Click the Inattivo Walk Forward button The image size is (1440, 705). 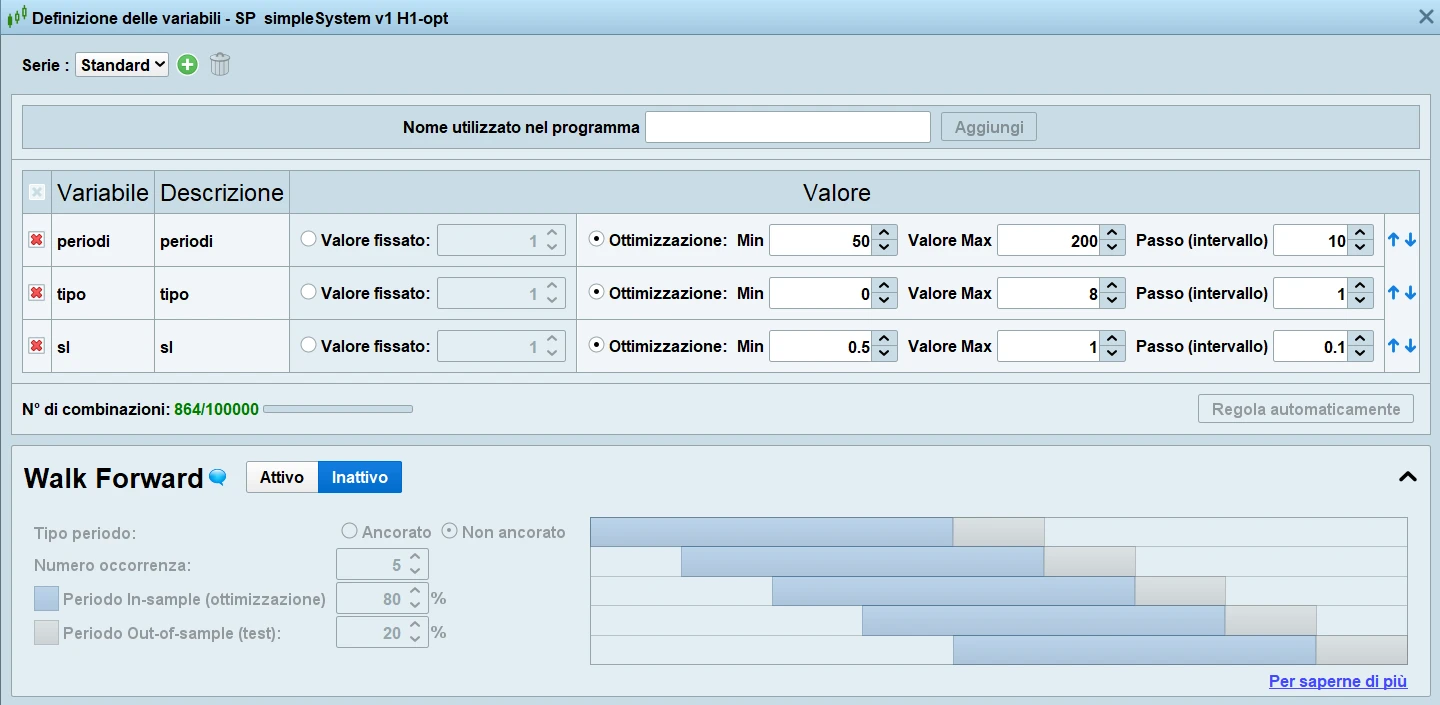pos(360,477)
